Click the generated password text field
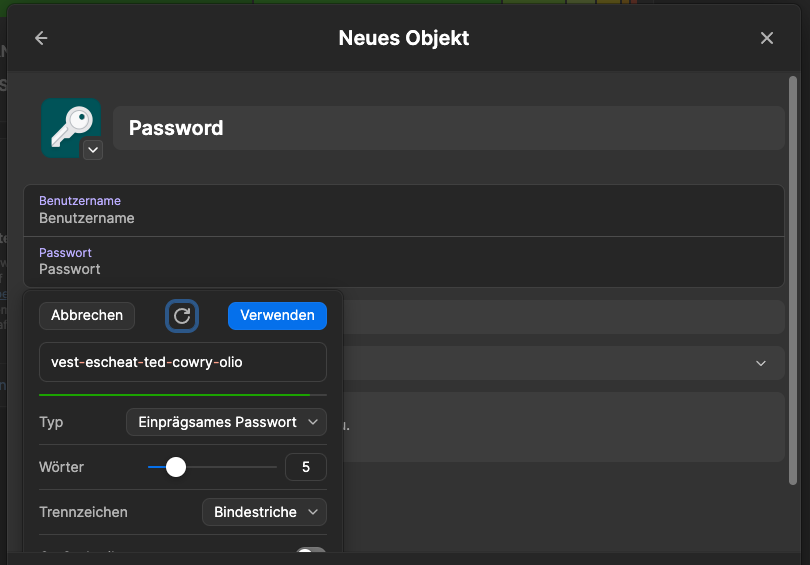The image size is (810, 565). [182, 362]
